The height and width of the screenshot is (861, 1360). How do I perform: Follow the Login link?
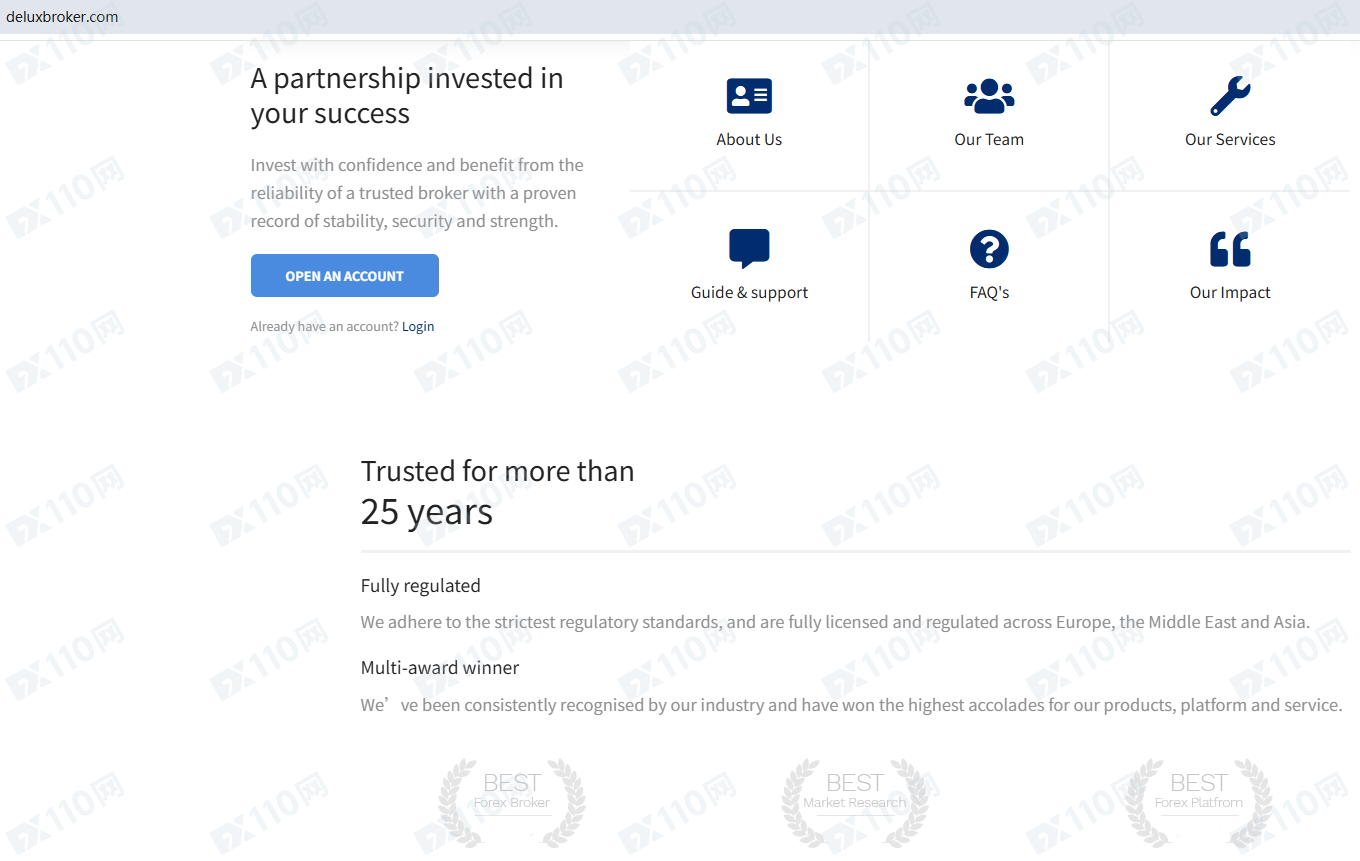coord(418,326)
